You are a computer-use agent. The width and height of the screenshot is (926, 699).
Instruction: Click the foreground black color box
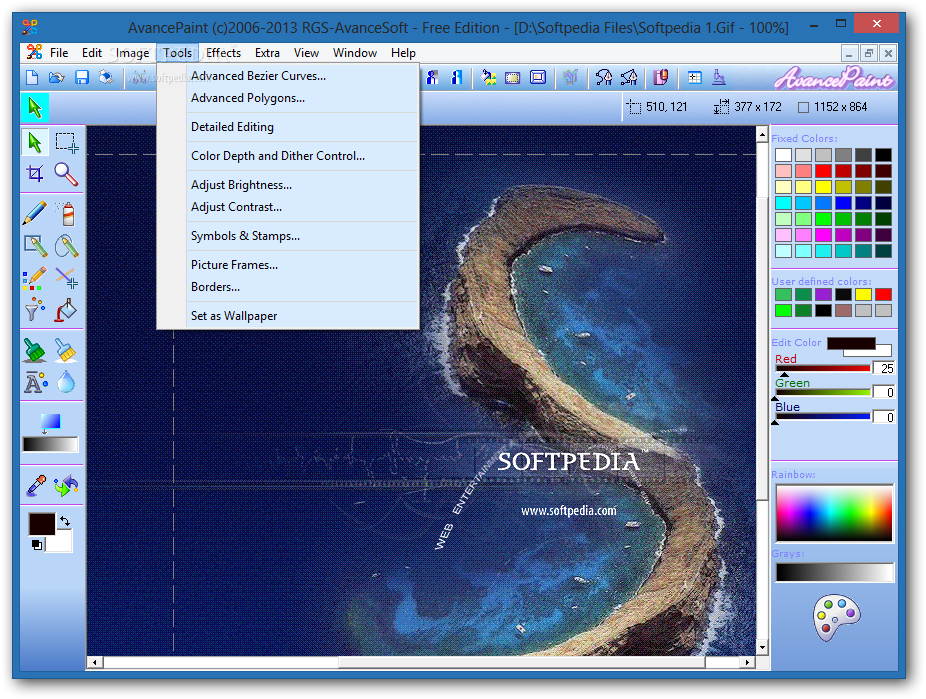tap(42, 524)
